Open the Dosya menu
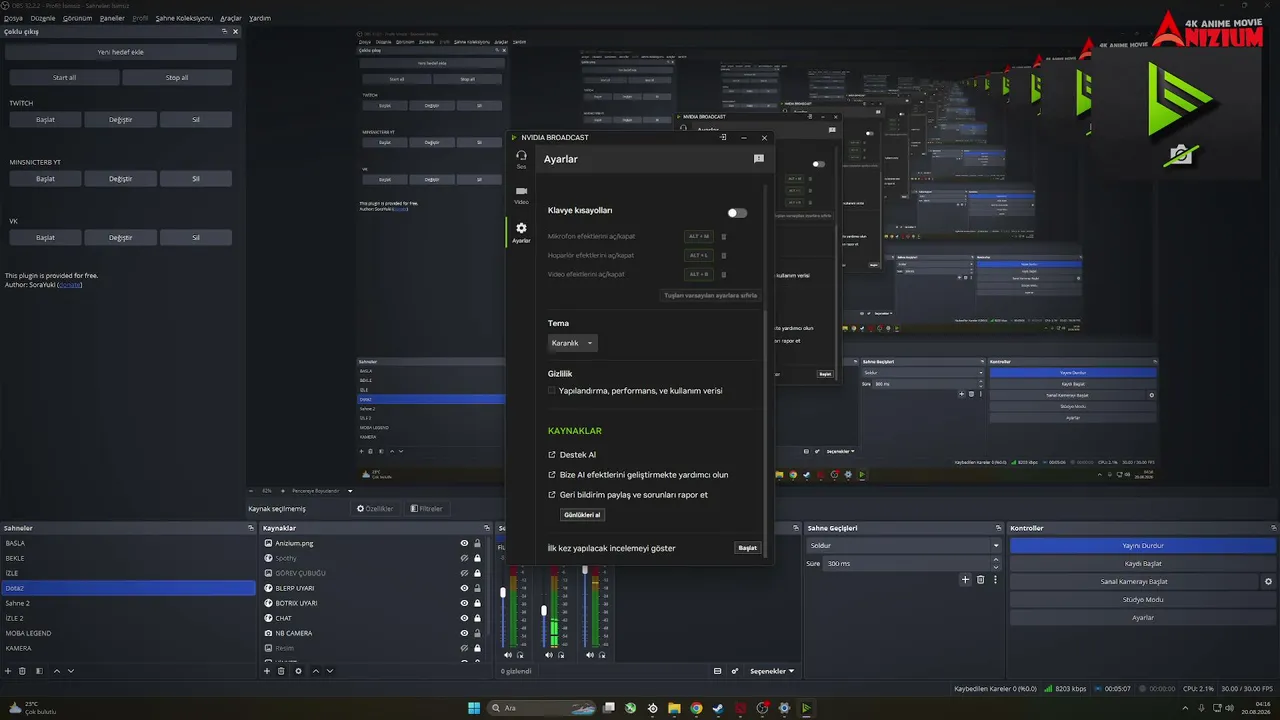Viewport: 1280px width, 720px height. (x=13, y=18)
